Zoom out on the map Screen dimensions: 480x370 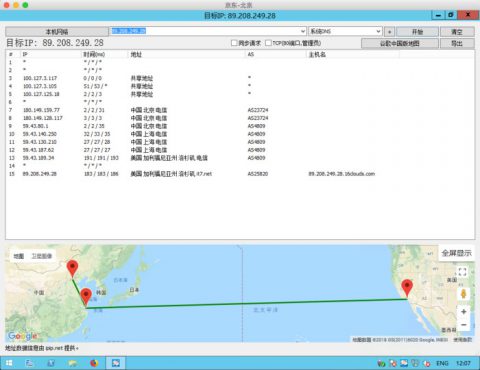463,325
